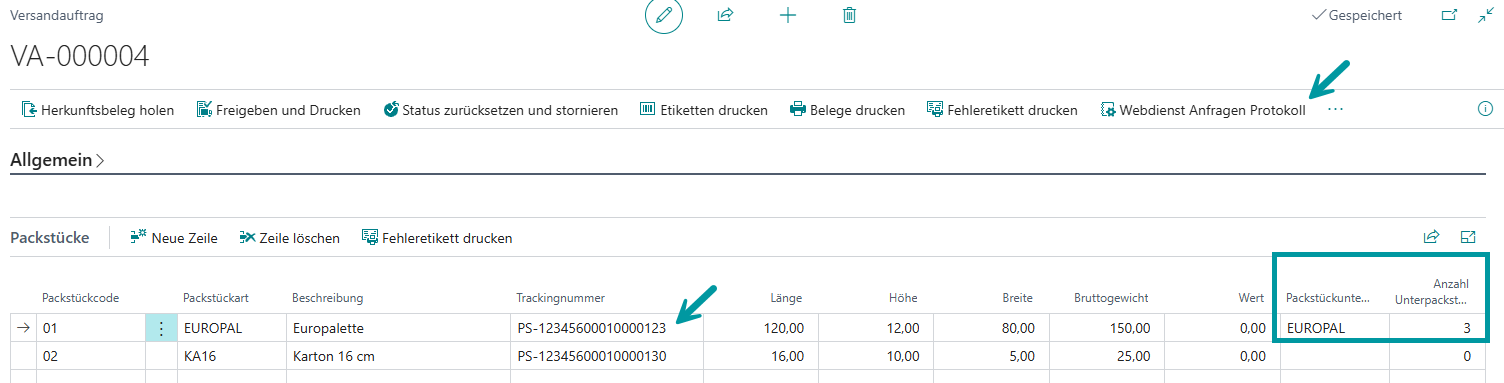Viewport: 1504px width, 383px height.
Task: Show more actions via ellipsis
Action: [x=1335, y=110]
